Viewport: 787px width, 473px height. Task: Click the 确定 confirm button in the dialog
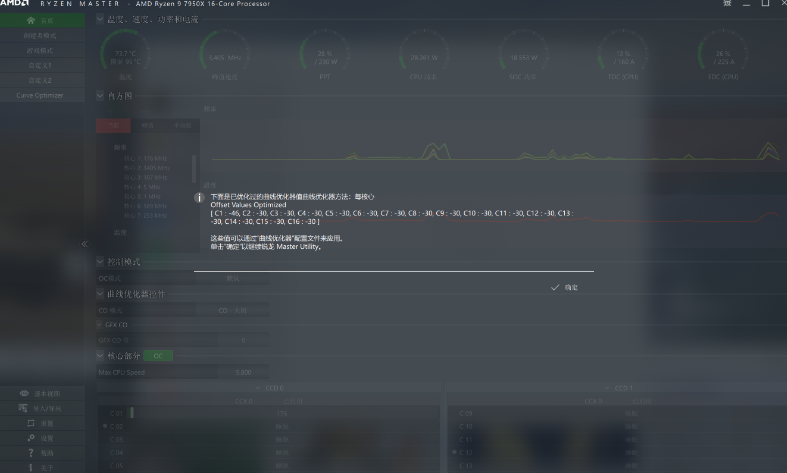564,287
